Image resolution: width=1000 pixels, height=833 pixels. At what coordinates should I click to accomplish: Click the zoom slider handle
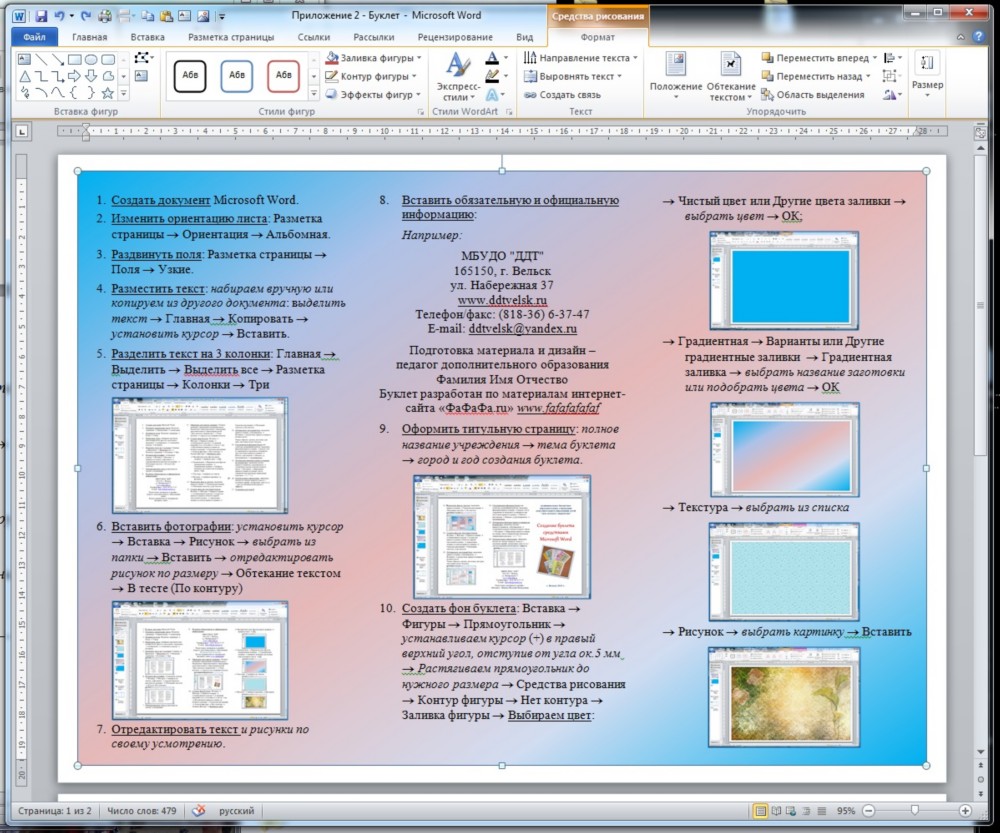click(x=914, y=810)
